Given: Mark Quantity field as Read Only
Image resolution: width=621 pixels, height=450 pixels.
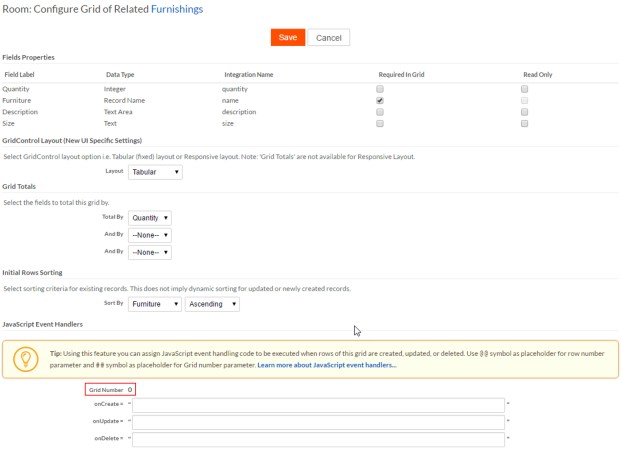Looking at the screenshot, I should point(525,89).
